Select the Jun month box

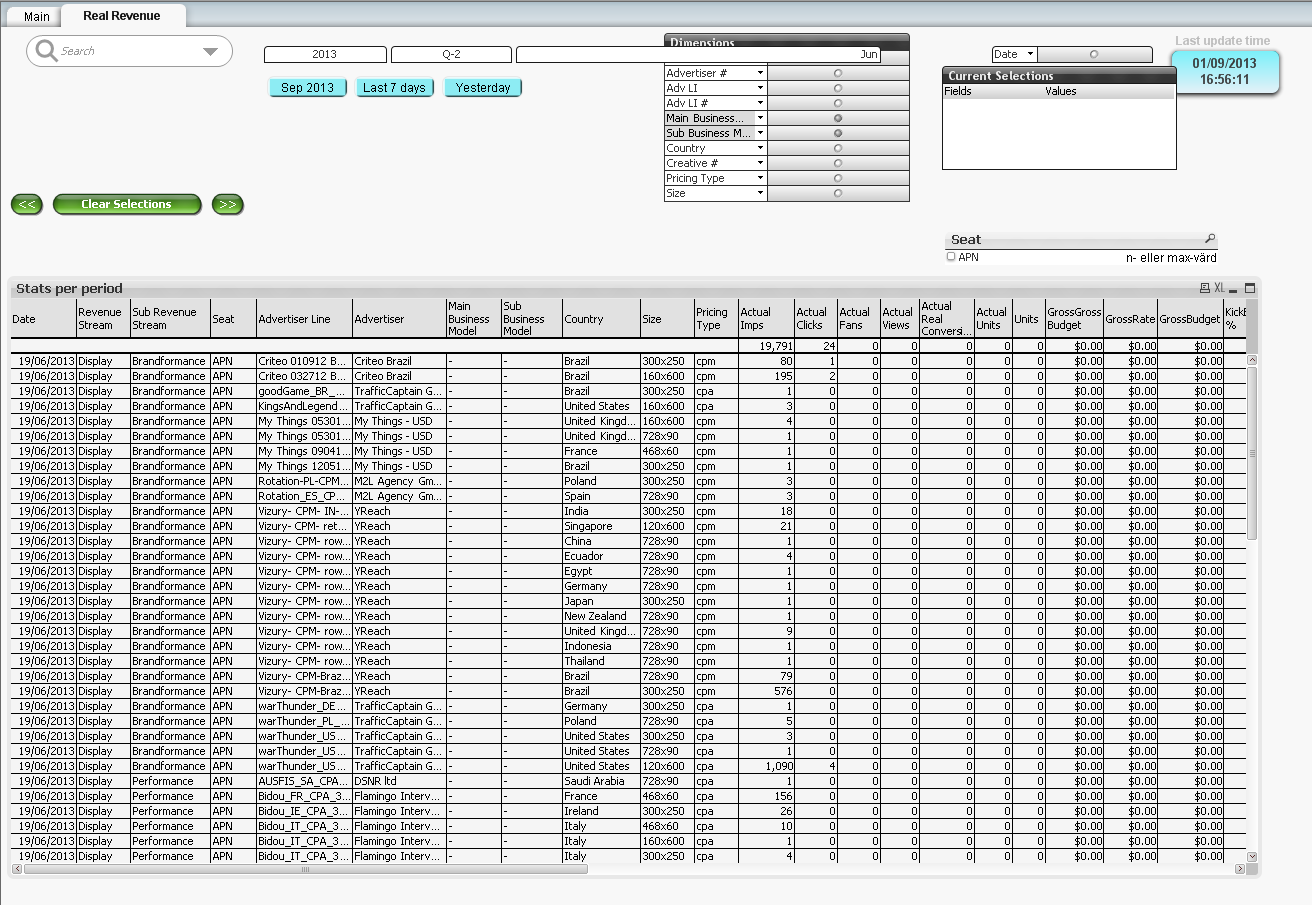point(698,55)
